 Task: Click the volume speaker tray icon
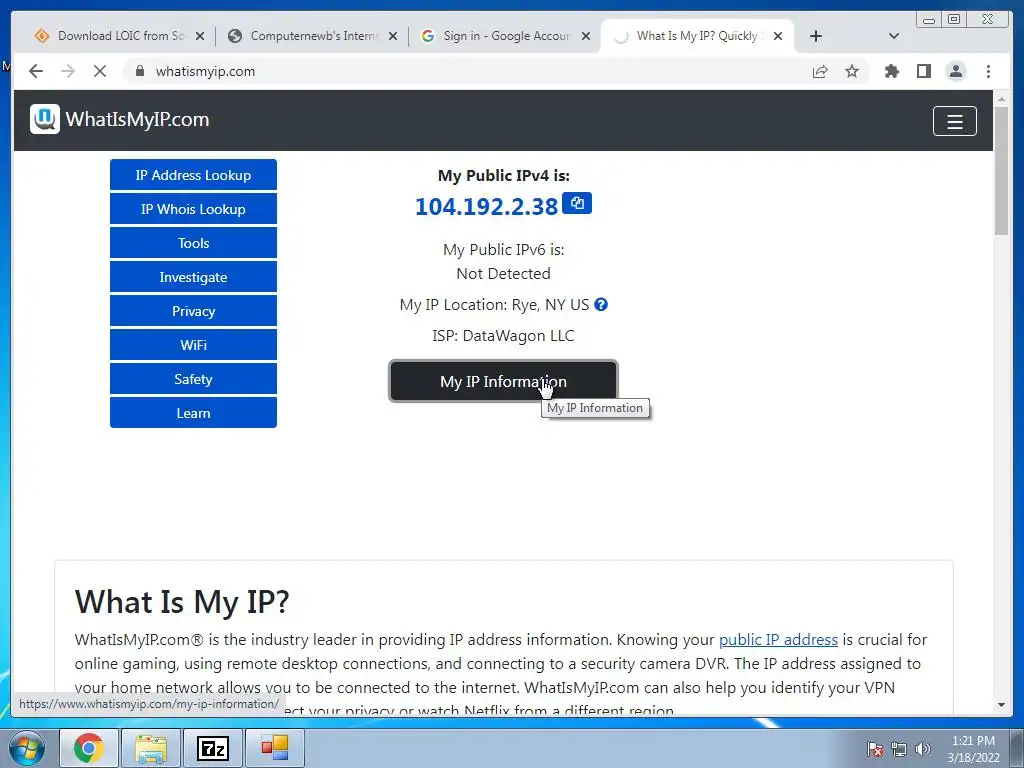(923, 749)
